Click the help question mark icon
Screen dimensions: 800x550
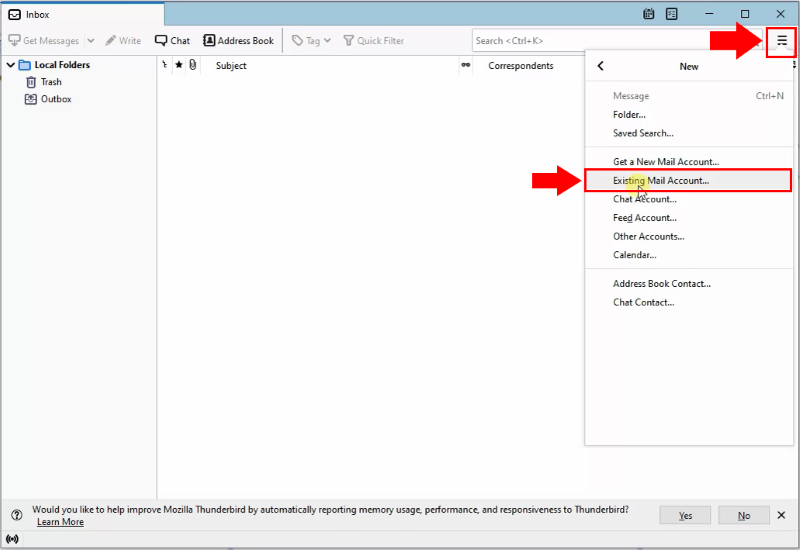[x=17, y=515]
